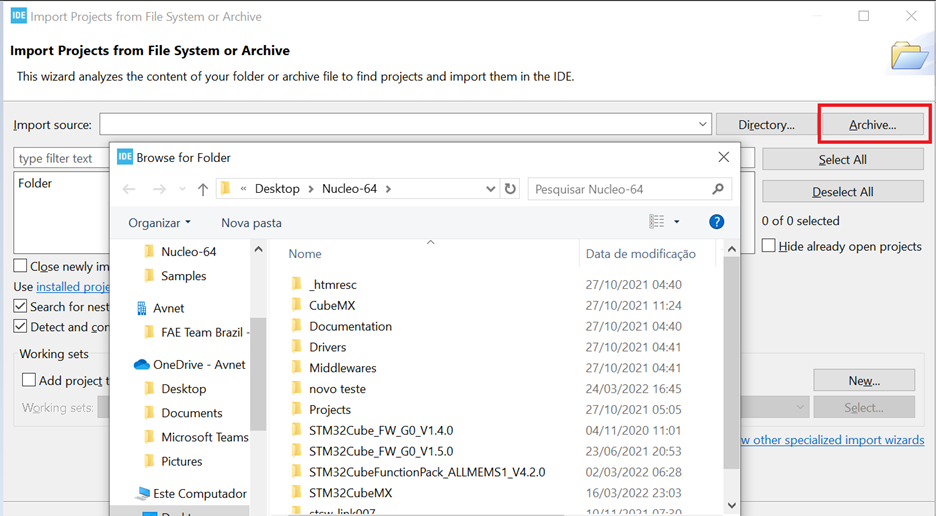Click Desktop in the address path
The image size is (936, 516).
[277, 189]
